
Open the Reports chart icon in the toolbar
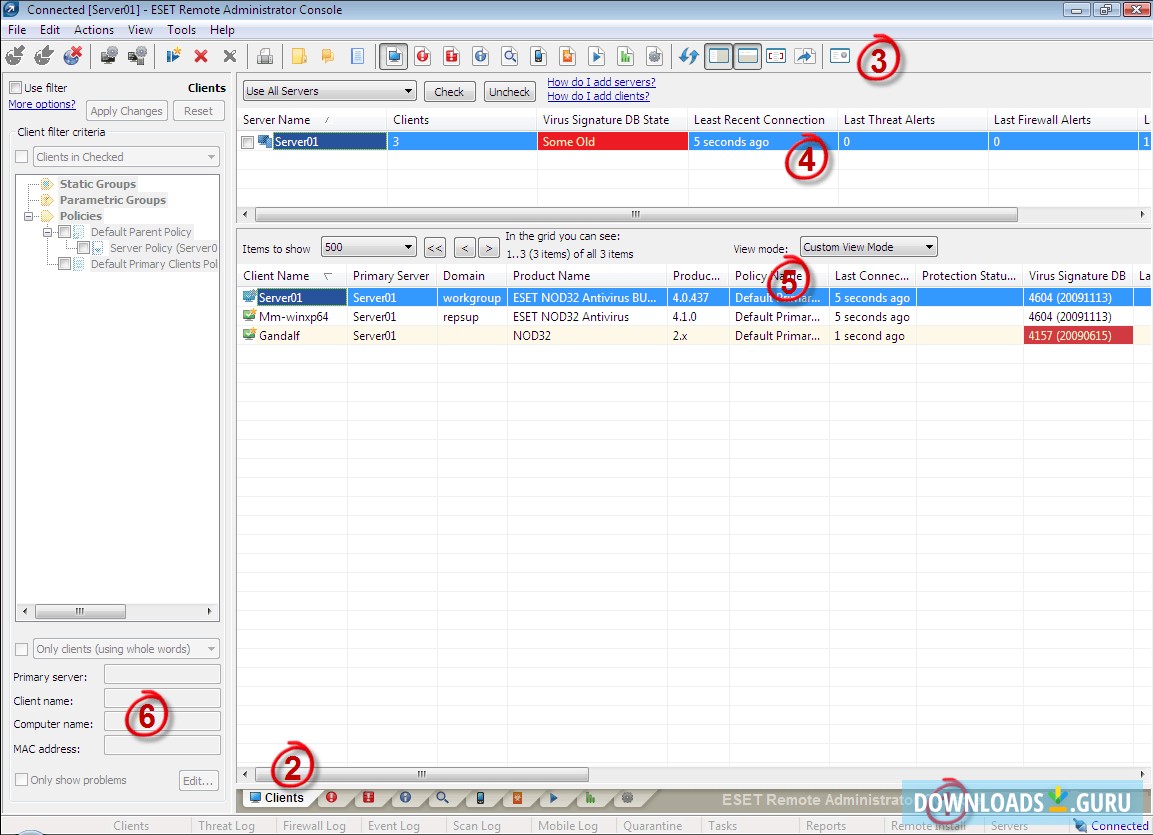click(626, 57)
